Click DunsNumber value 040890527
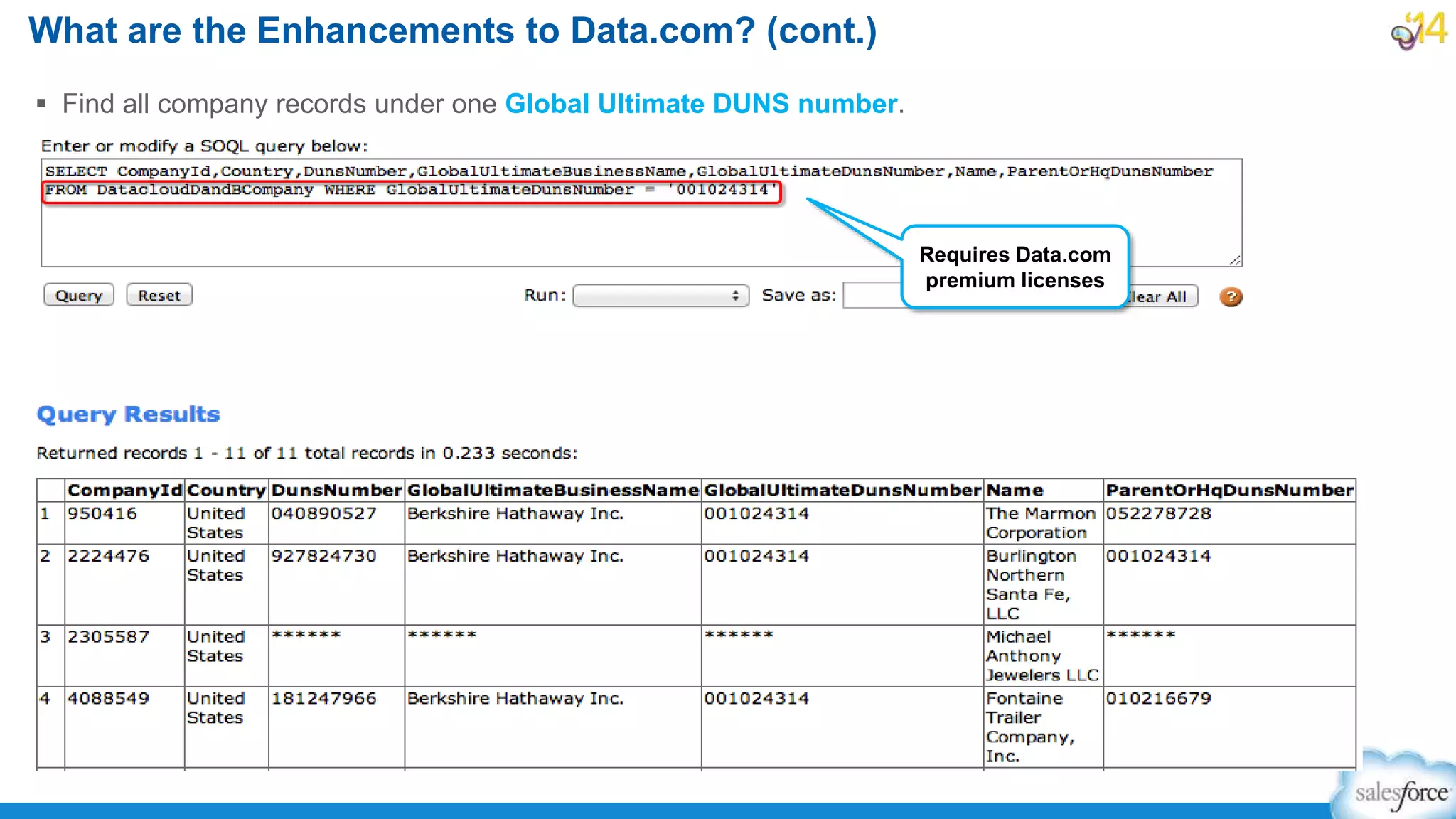Image resolution: width=1456 pixels, height=819 pixels. (323, 513)
